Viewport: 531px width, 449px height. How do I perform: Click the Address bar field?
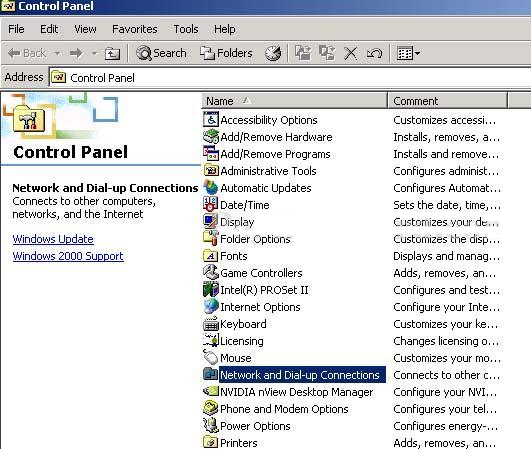291,78
